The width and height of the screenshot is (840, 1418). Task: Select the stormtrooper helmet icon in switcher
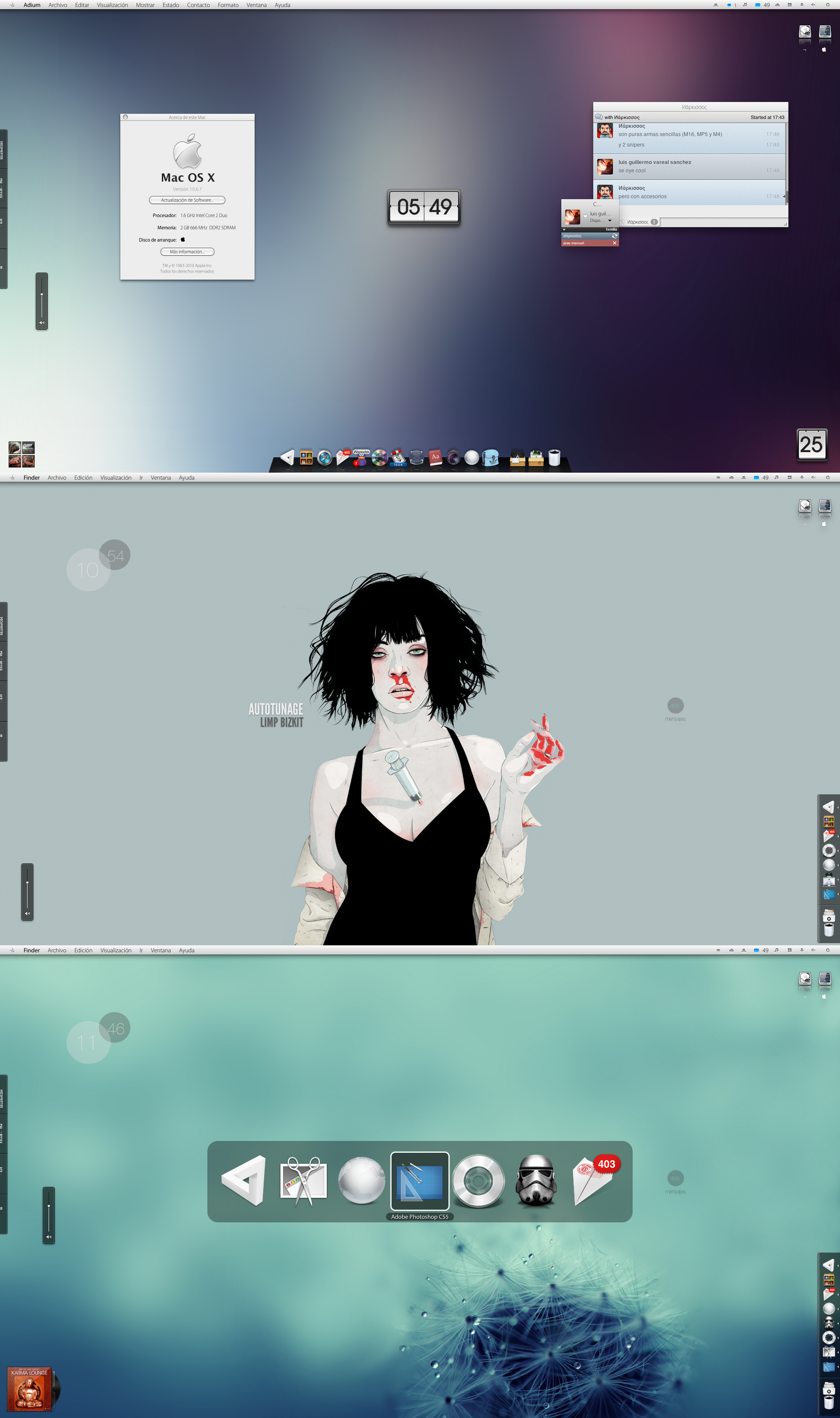(535, 1180)
